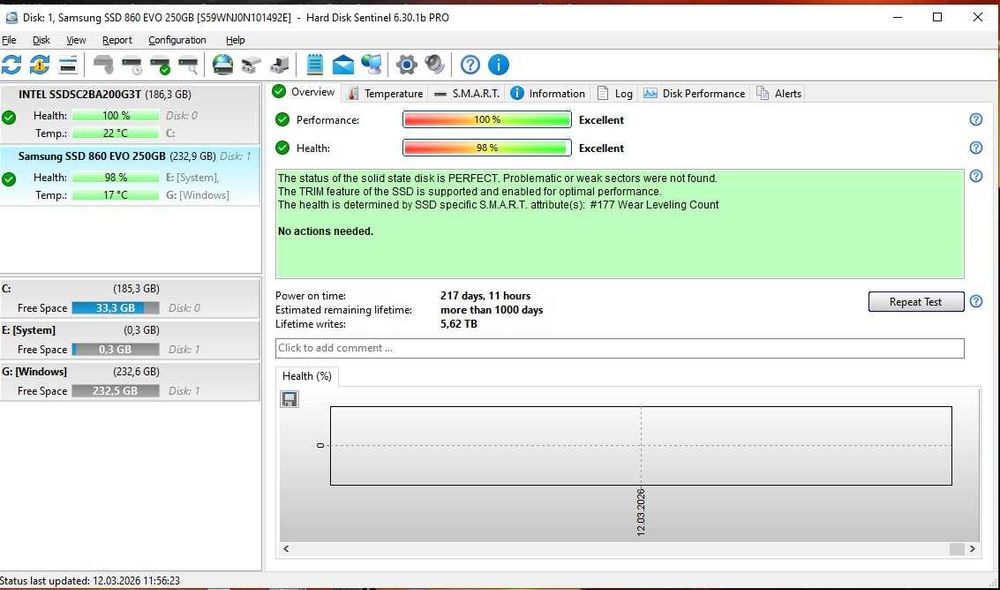Select the Health (%) graph tab
Screen dimensions: 1000x590
[307, 376]
